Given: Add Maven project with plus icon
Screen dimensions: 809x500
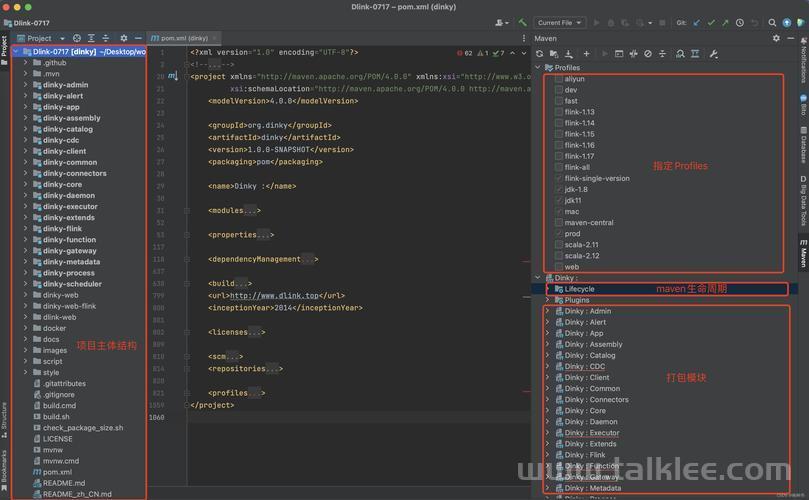Looking at the screenshot, I should pyautogui.click(x=587, y=54).
